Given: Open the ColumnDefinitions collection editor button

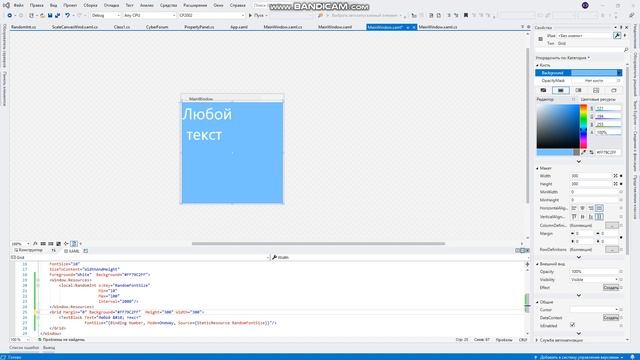Looking at the screenshot, I should pos(611,225).
